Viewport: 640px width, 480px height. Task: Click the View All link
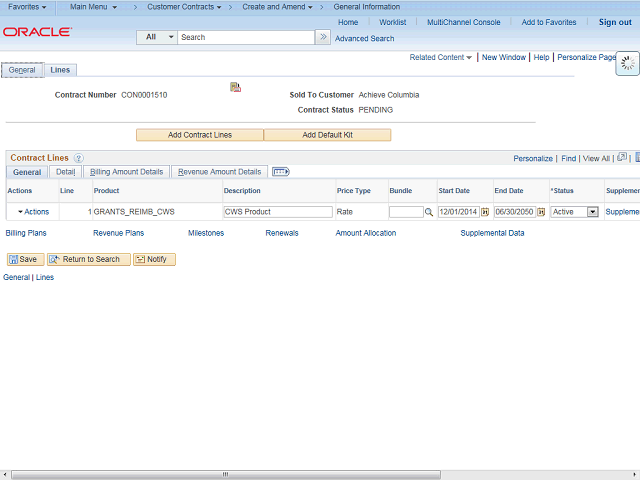[596, 159]
